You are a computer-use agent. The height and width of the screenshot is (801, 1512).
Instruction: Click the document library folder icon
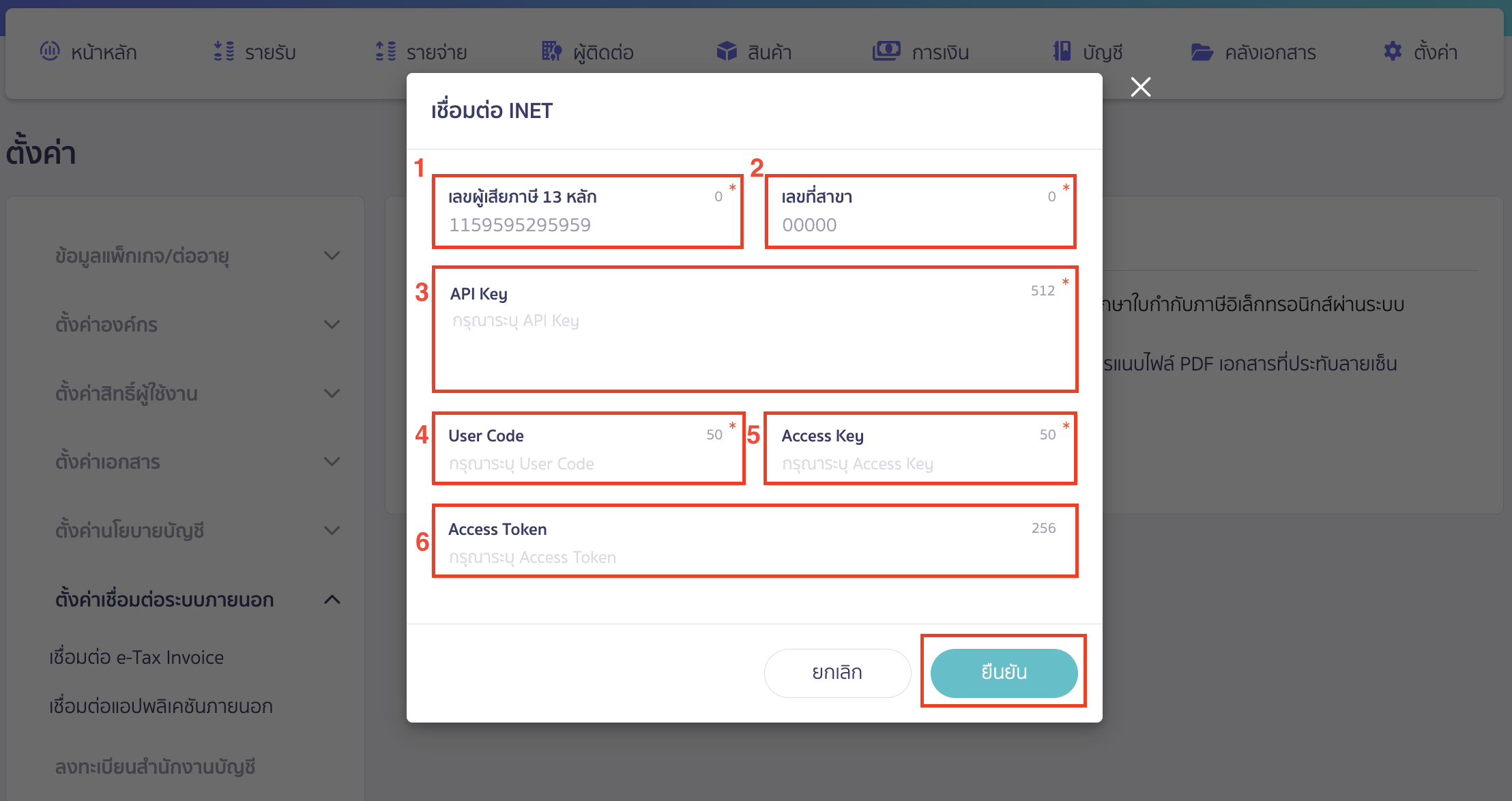tap(1202, 52)
